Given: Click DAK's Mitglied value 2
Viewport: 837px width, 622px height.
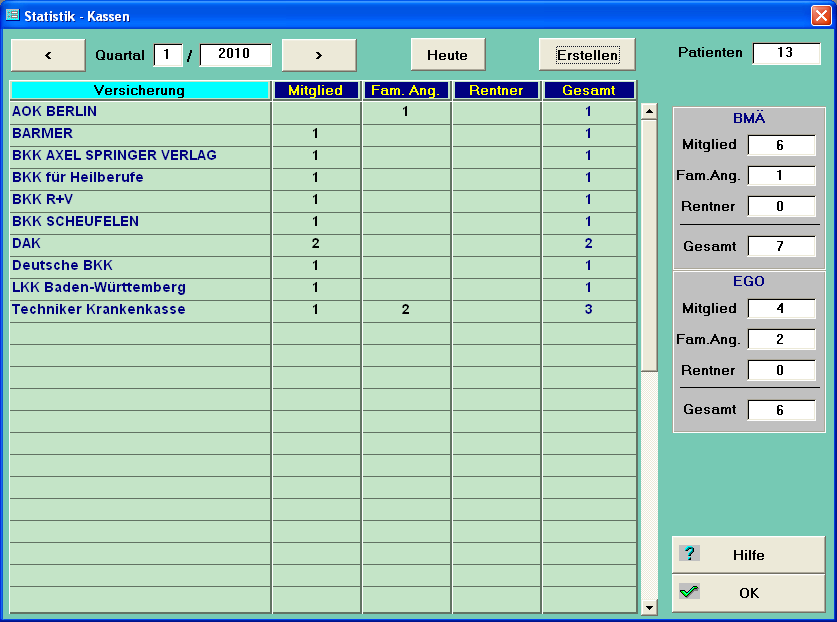Looking at the screenshot, I should pyautogui.click(x=316, y=243).
